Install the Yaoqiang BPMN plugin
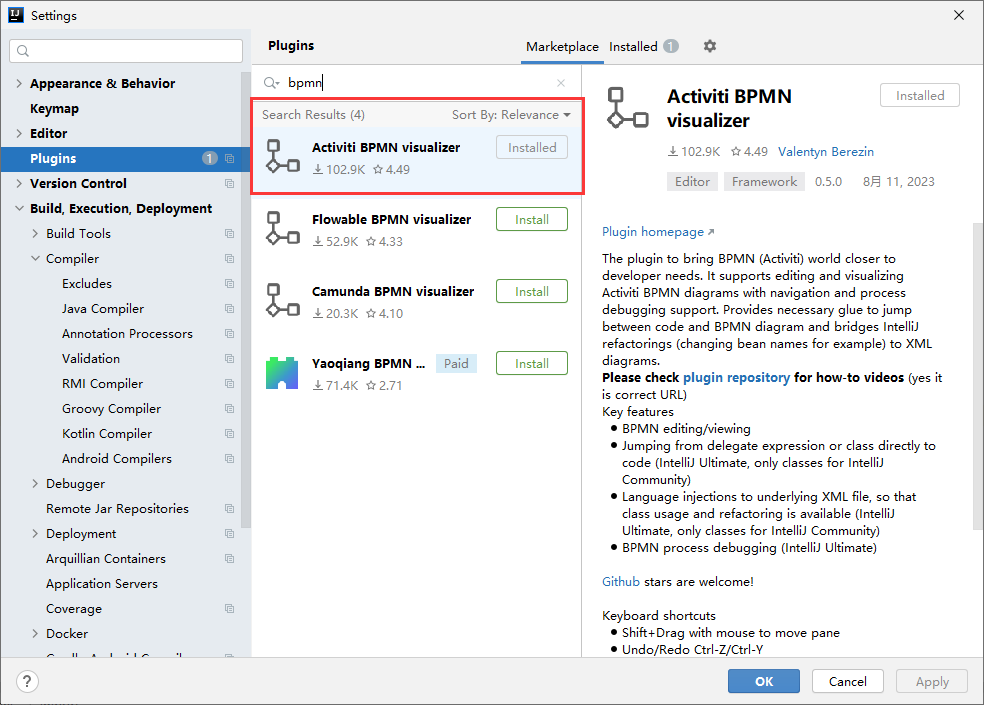 (x=532, y=363)
